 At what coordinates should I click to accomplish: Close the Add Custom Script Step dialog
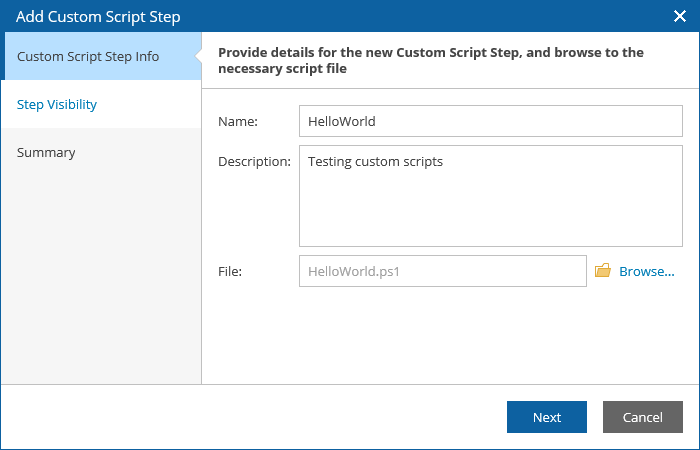[x=679, y=16]
